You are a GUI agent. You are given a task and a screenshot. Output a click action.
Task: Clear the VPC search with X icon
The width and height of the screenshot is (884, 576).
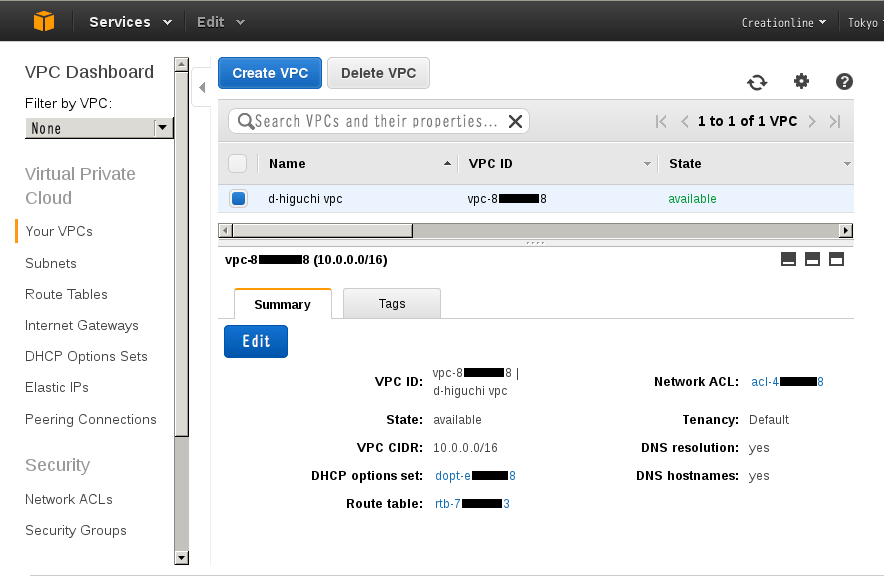[x=515, y=121]
